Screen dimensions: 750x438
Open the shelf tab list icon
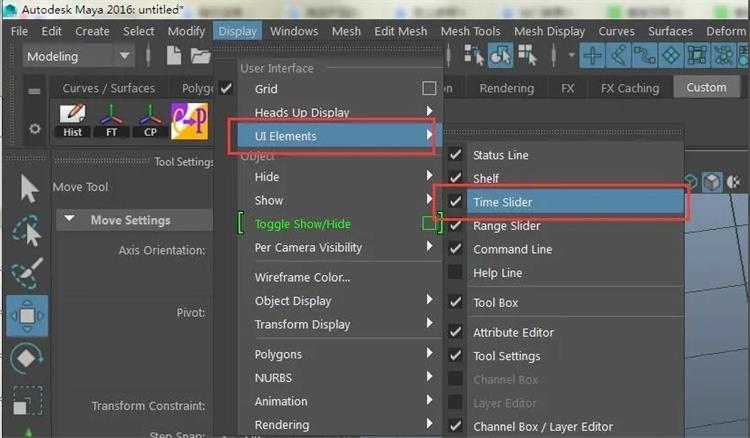tap(34, 91)
